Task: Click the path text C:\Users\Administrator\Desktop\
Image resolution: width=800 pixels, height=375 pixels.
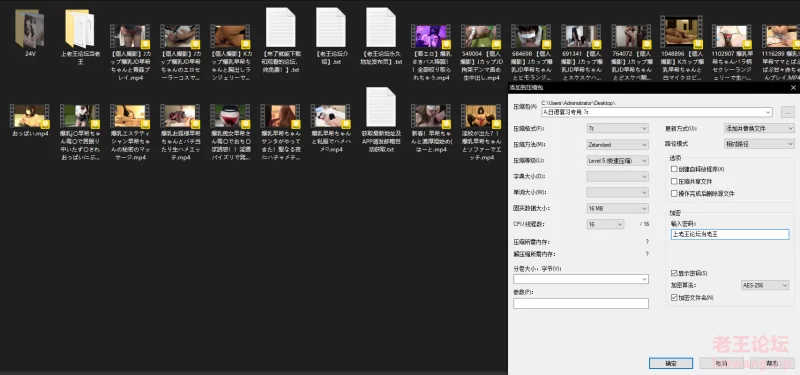Action: click(x=578, y=103)
